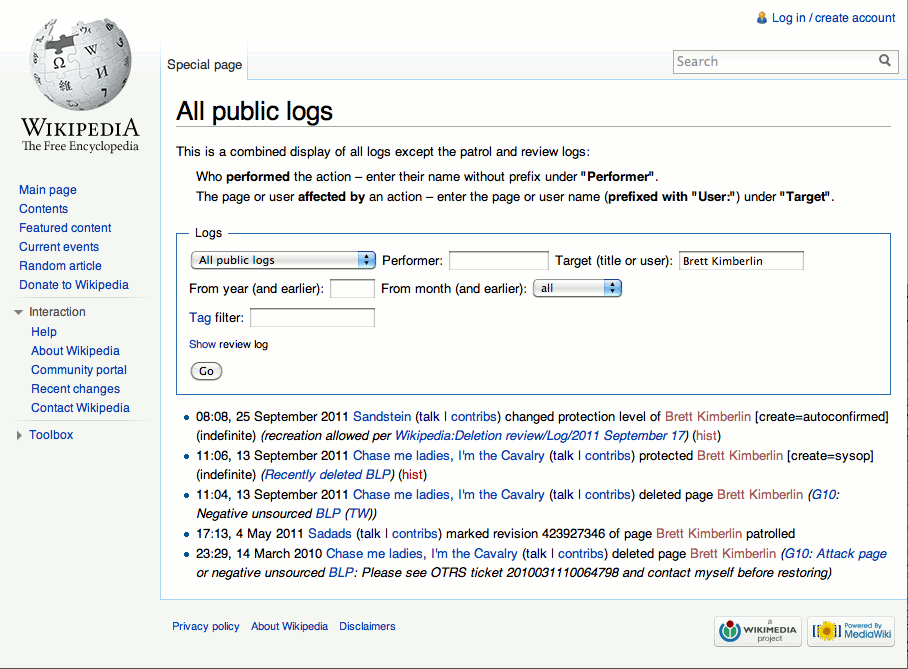
Task: Click the Powered by MediaWiki badge
Action: [851, 631]
